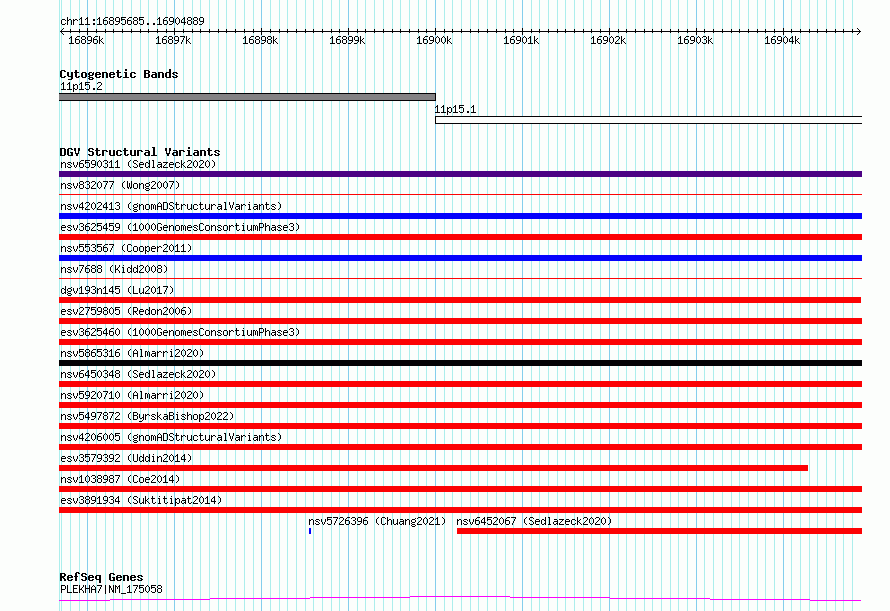The width and height of the screenshot is (890, 611).
Task: Click the 16900k ruler tick label
Action: pyautogui.click(x=434, y=40)
